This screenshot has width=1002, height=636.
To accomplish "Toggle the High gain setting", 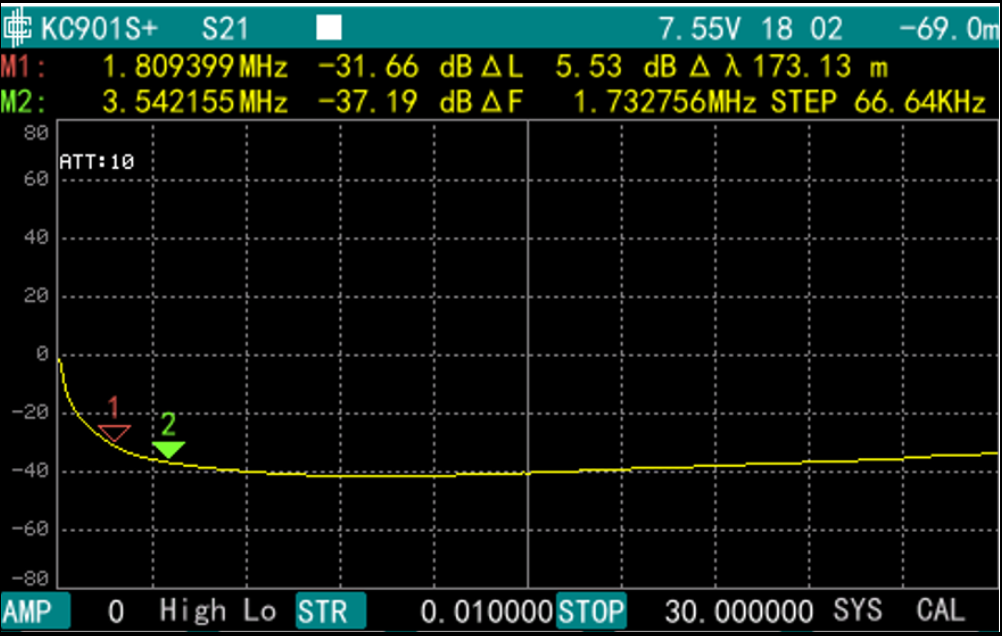I will pos(194,610).
